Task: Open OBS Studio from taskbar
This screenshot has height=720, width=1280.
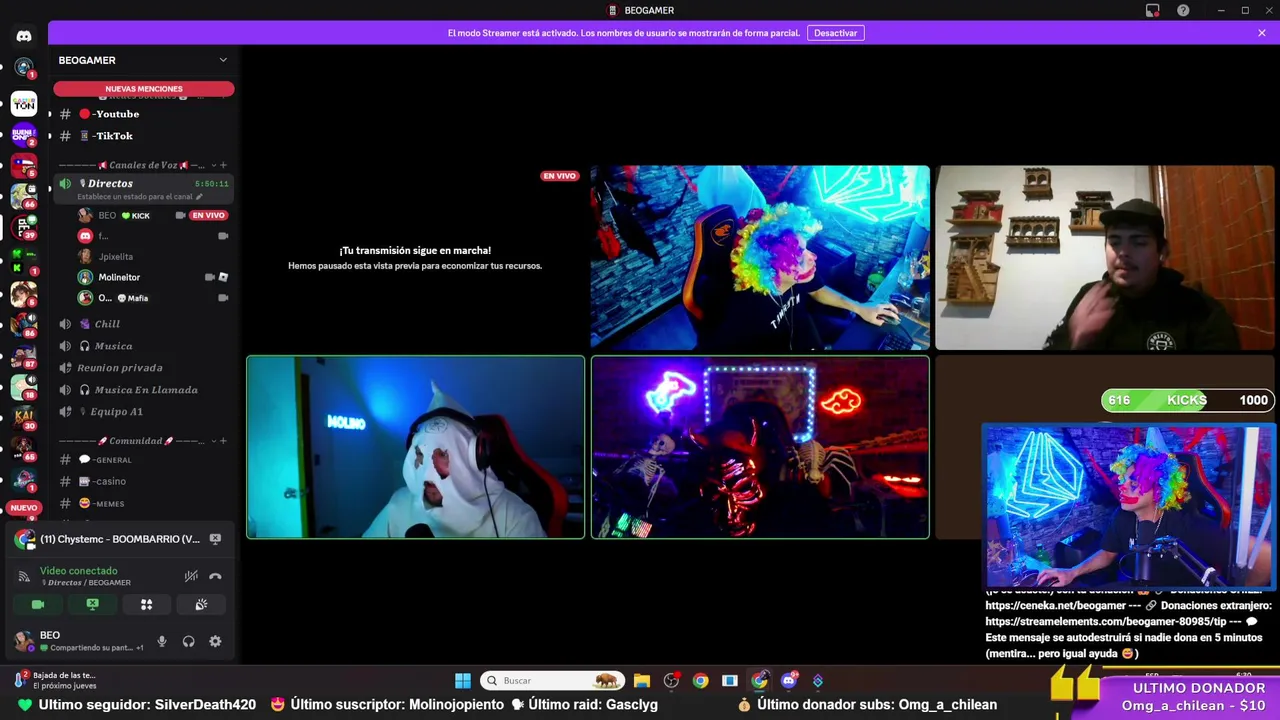Action: click(671, 681)
